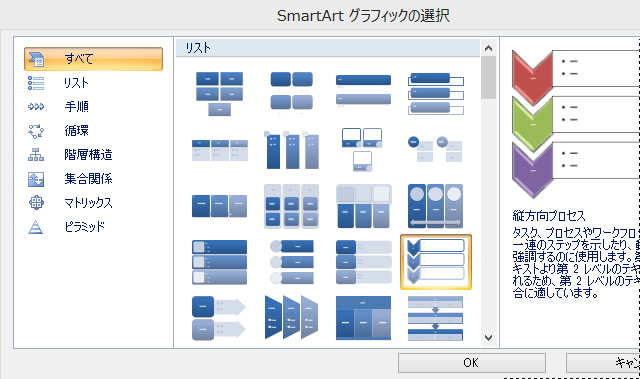Click the gallery scroll down arrow
The width and height of the screenshot is (640, 379).
(x=488, y=338)
